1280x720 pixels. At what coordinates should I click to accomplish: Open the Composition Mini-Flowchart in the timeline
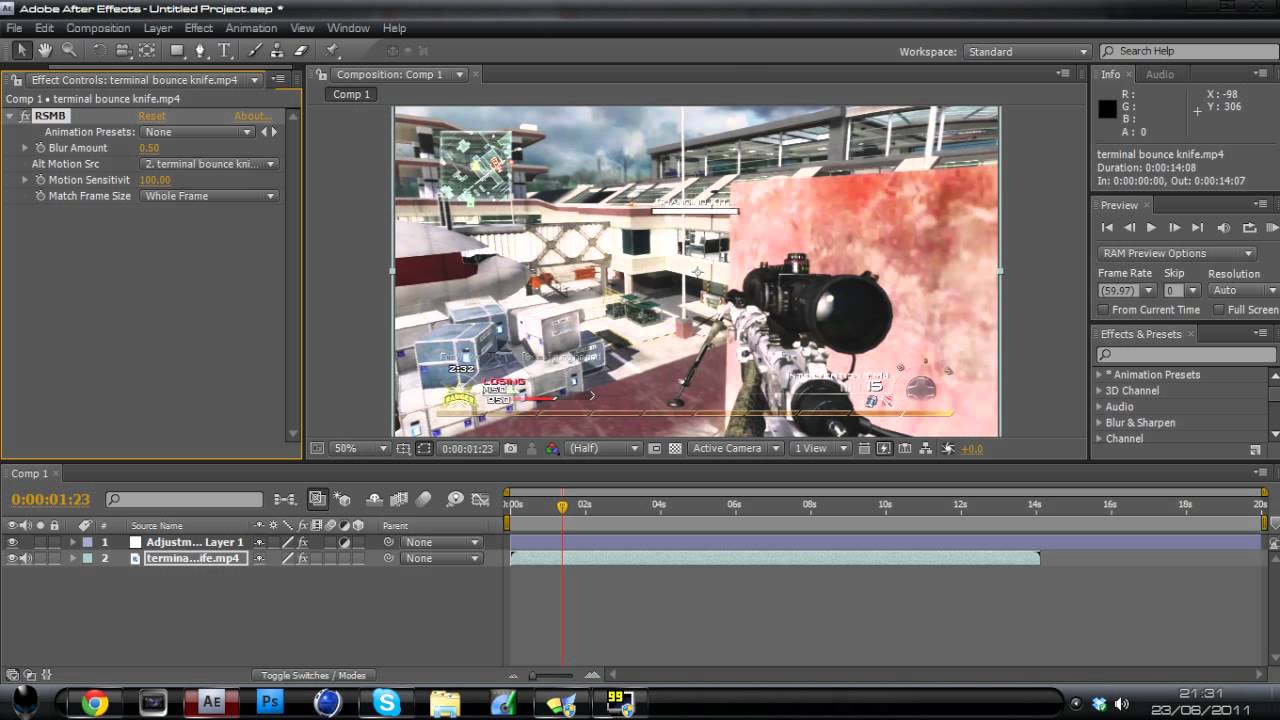pyautogui.click(x=285, y=499)
